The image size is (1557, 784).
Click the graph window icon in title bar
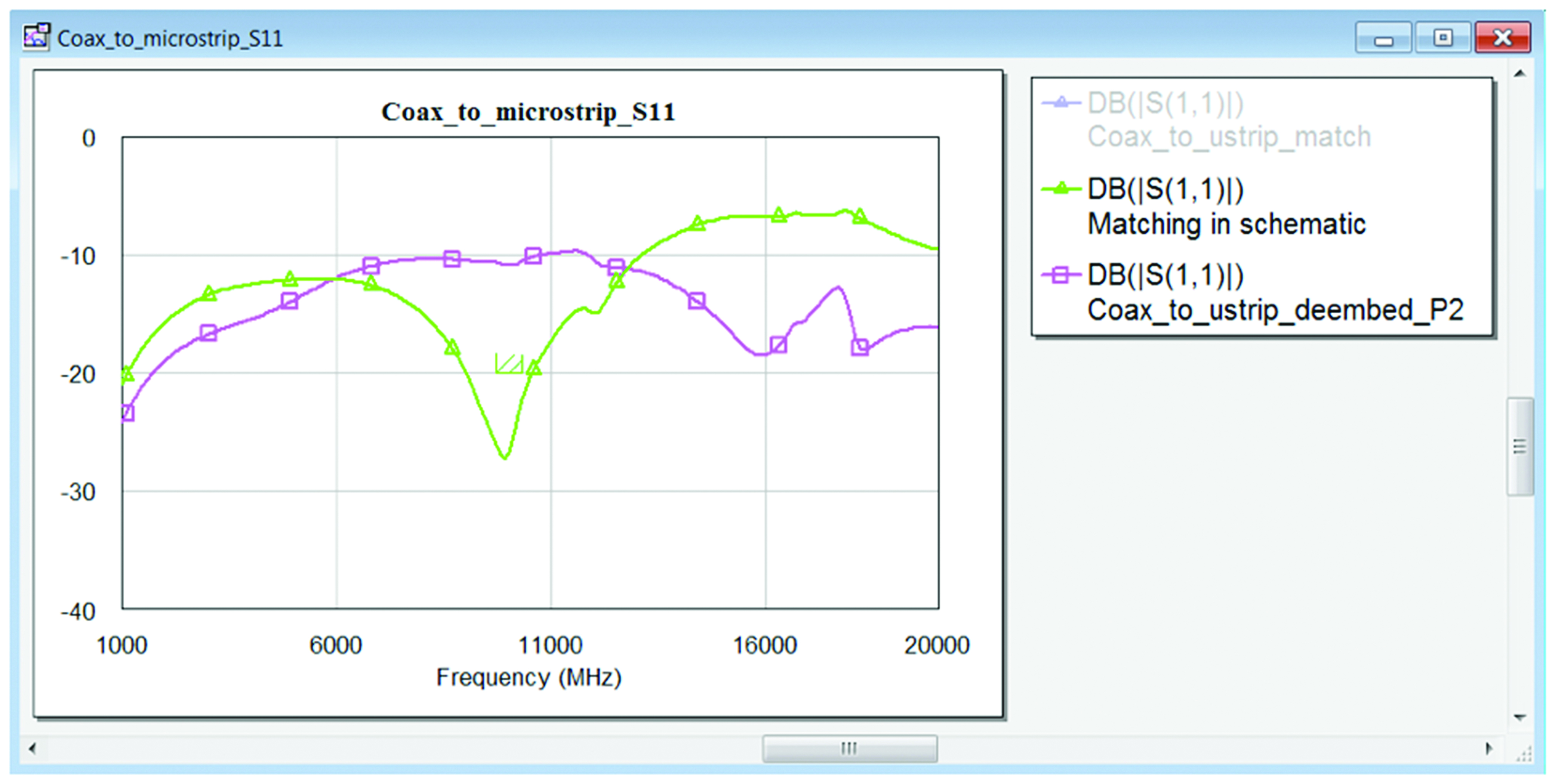pos(36,37)
